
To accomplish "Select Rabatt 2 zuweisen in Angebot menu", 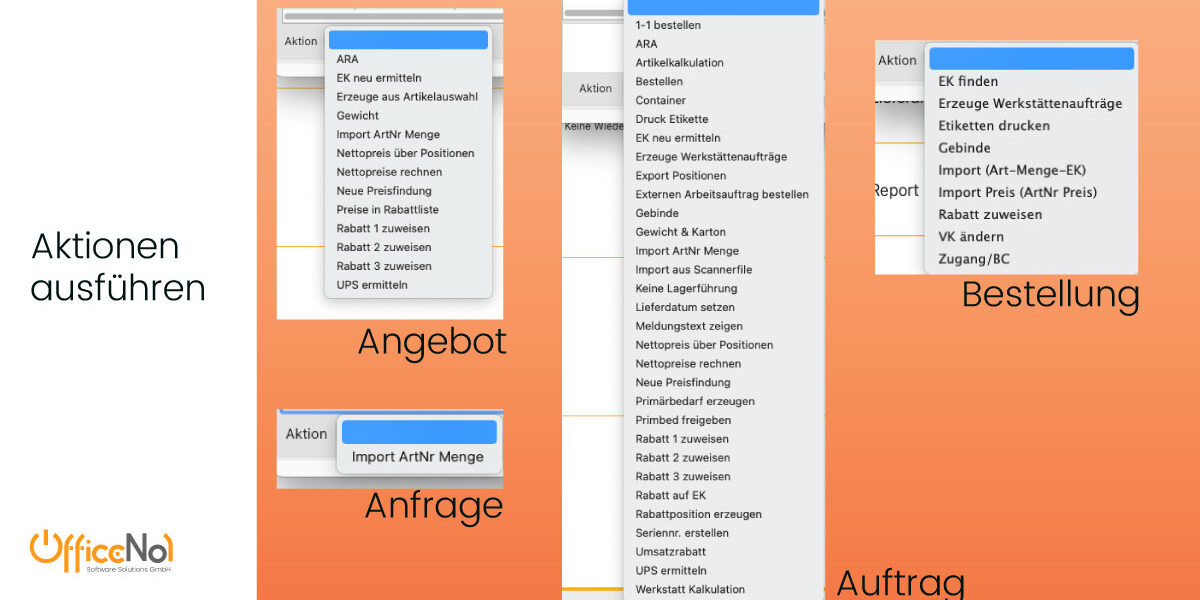I will point(384,247).
